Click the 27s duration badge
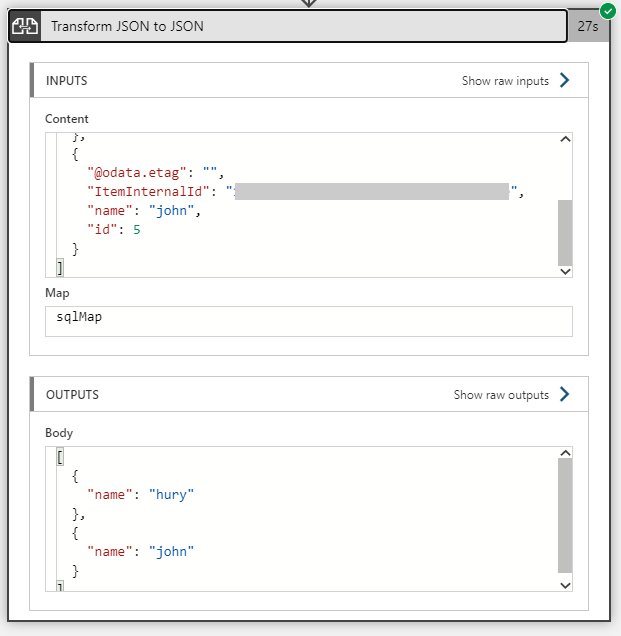 click(x=588, y=27)
